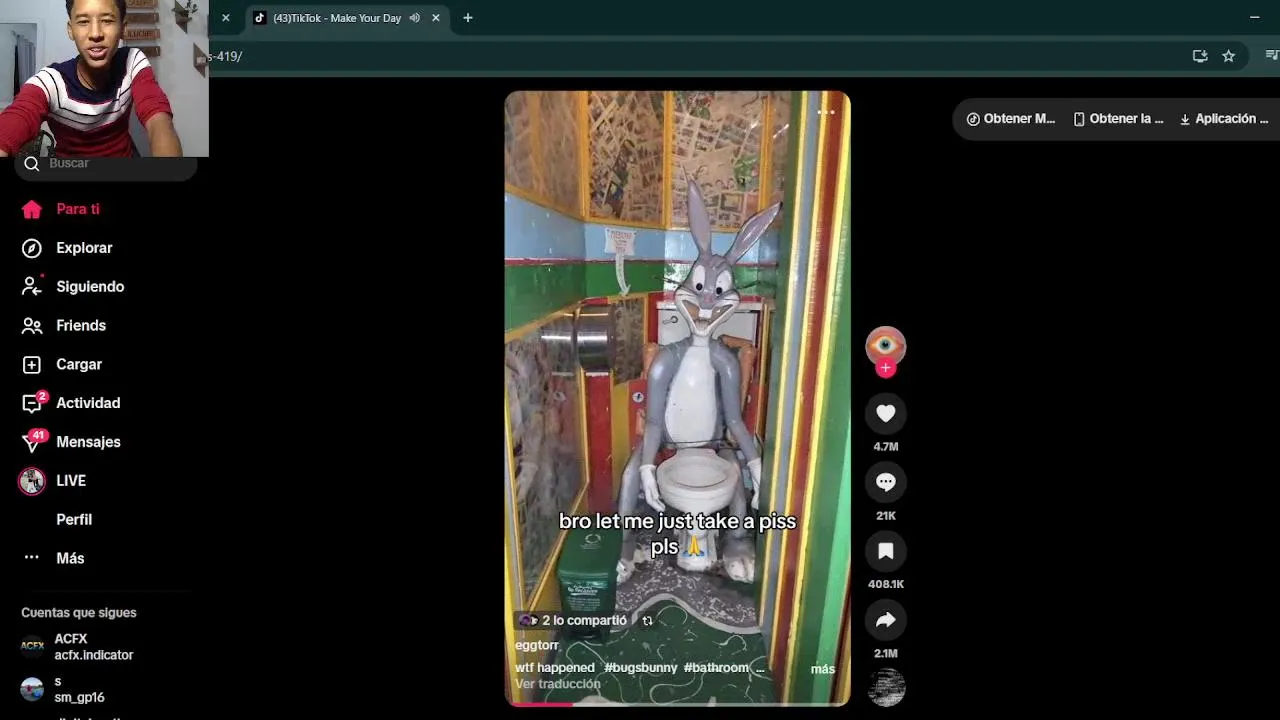Open the LIVE section
This screenshot has width=1280, height=720.
pos(54,481)
